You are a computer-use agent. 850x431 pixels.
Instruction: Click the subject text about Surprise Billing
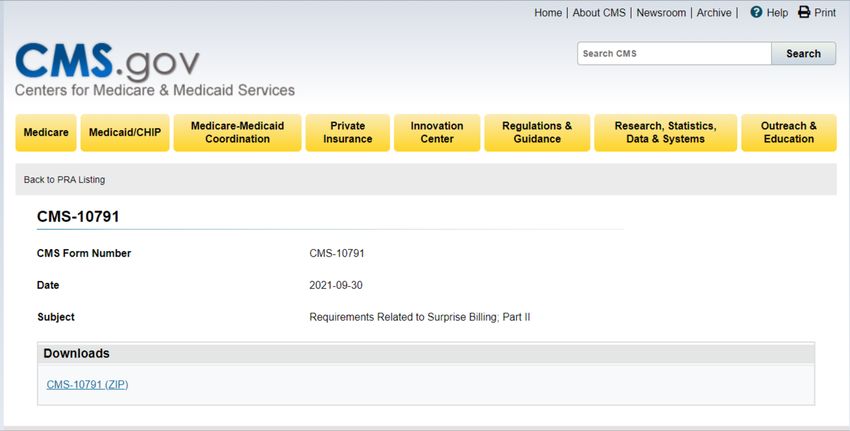(x=420, y=317)
